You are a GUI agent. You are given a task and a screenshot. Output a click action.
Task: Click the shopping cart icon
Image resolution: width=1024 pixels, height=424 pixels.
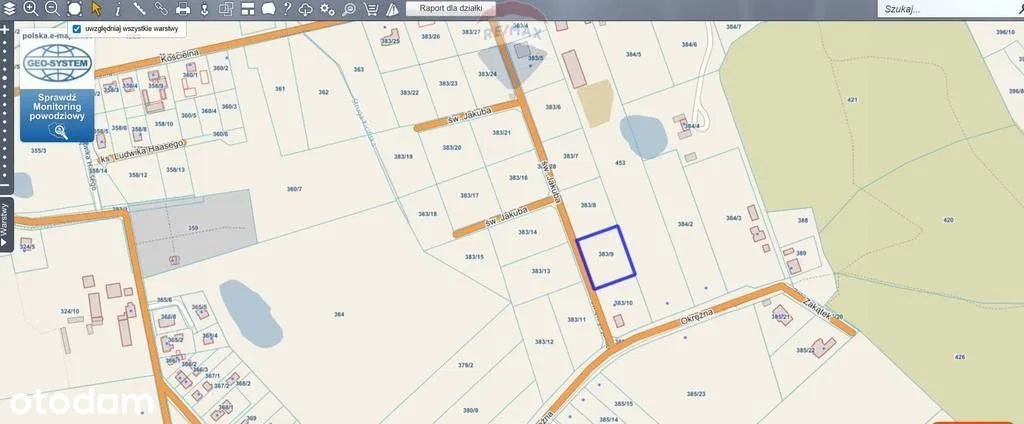click(x=371, y=8)
